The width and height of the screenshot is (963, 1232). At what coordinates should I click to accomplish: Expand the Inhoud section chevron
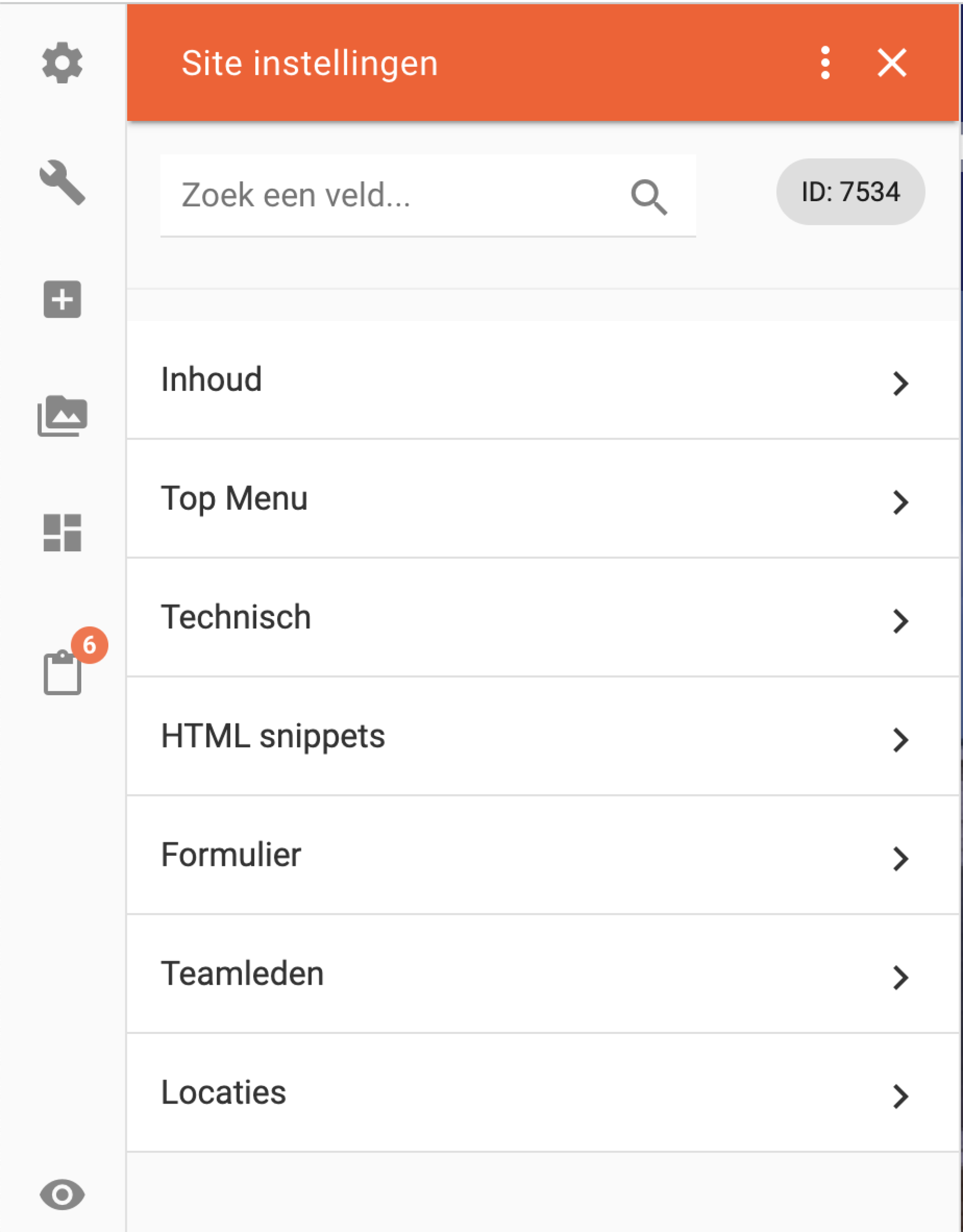tap(900, 384)
